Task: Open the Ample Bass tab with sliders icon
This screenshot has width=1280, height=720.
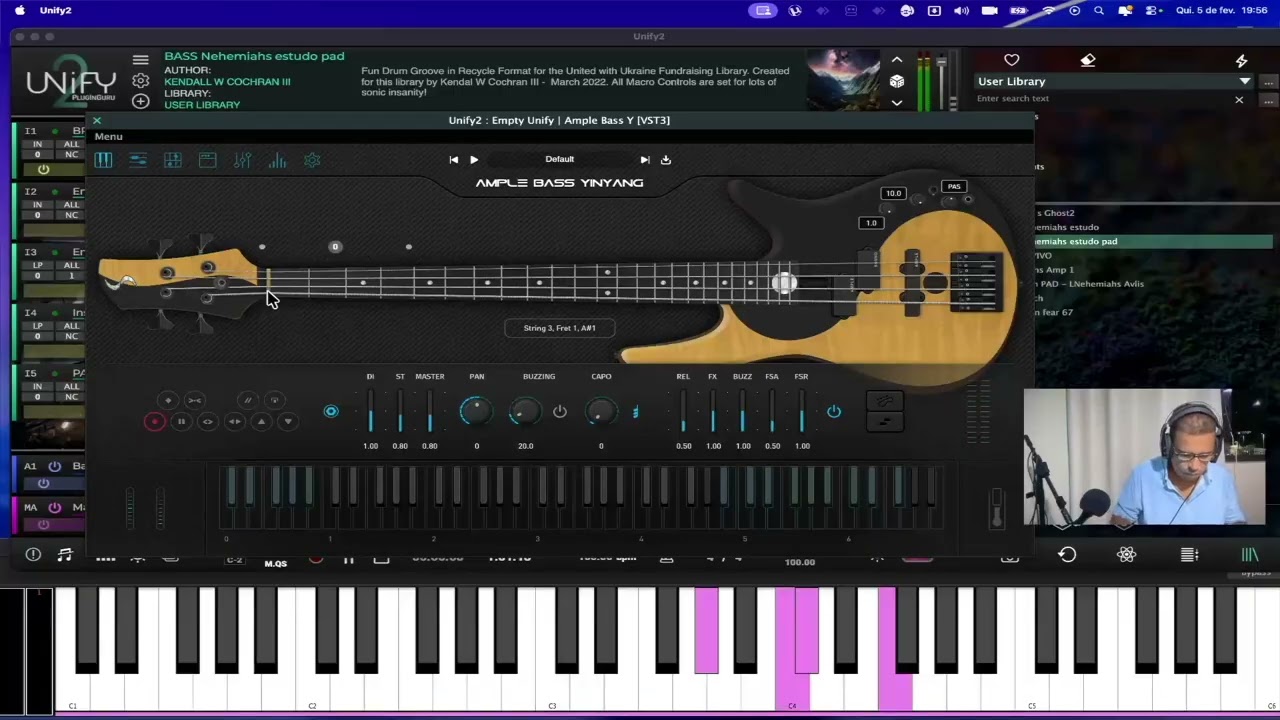Action: point(138,160)
